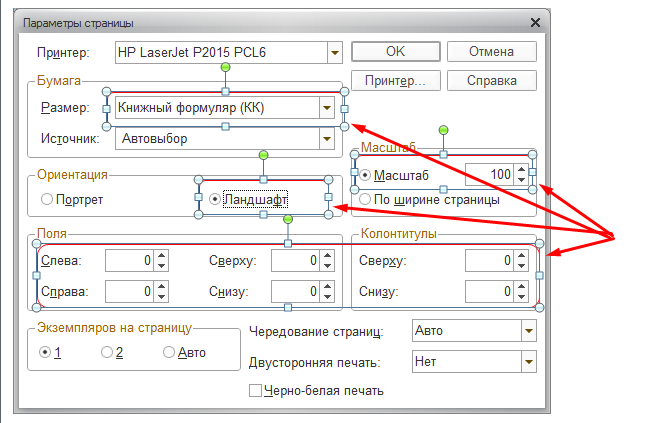The image size is (666, 423).
Task: Decrease the Масштаб value with down arrow
Action: (521, 180)
